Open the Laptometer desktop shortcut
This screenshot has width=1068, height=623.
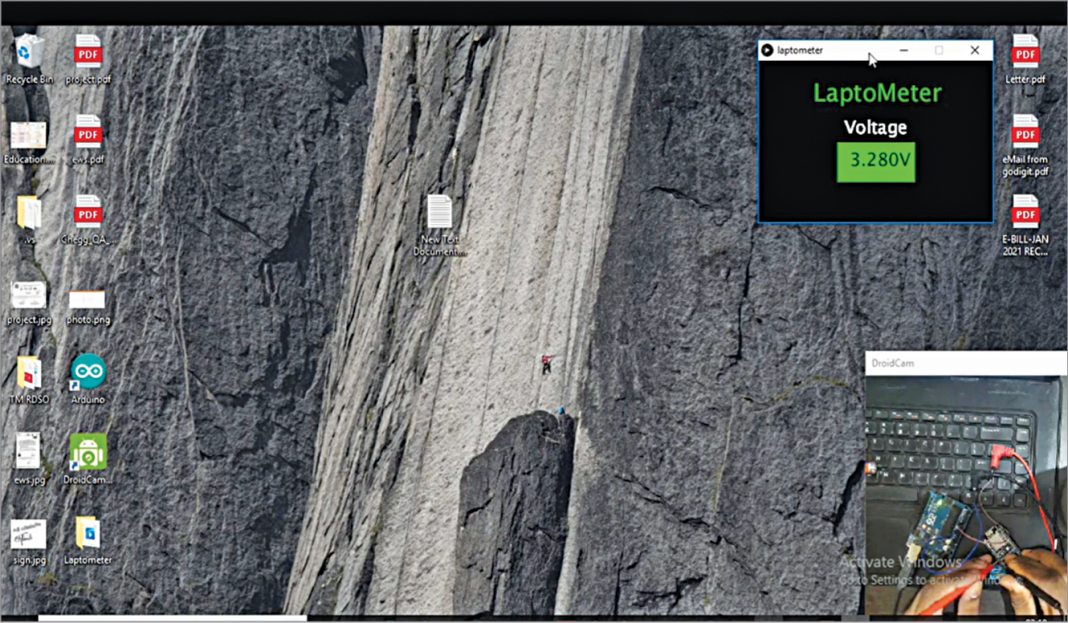(x=87, y=535)
